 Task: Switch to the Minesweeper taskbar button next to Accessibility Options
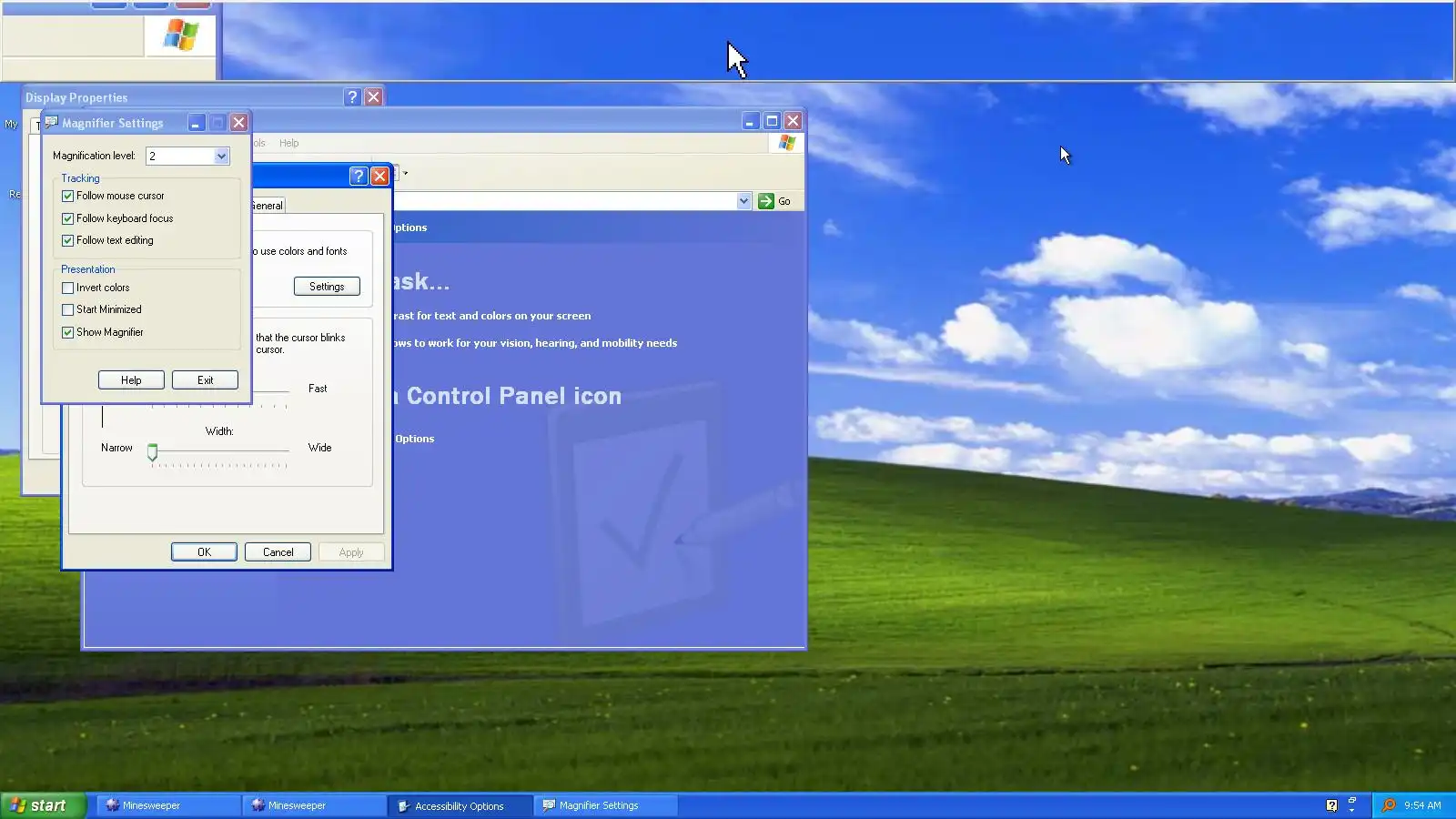[x=314, y=805]
